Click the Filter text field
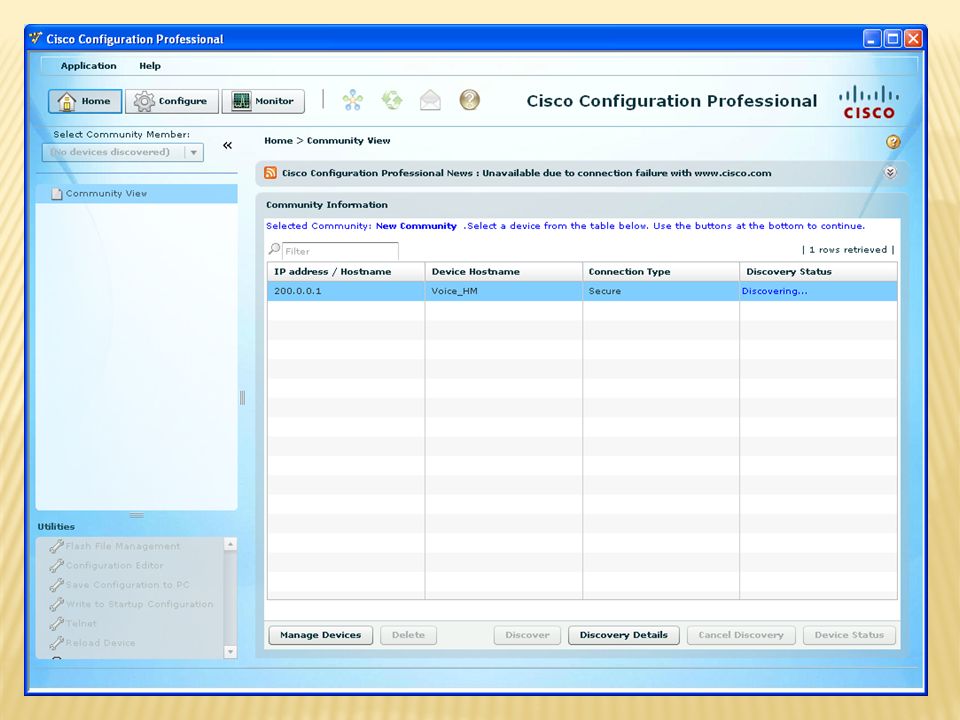 (x=340, y=251)
